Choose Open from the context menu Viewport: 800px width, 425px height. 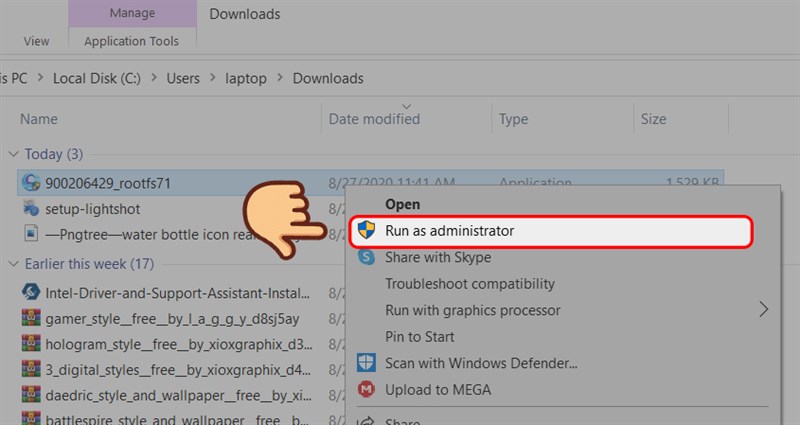coord(402,204)
